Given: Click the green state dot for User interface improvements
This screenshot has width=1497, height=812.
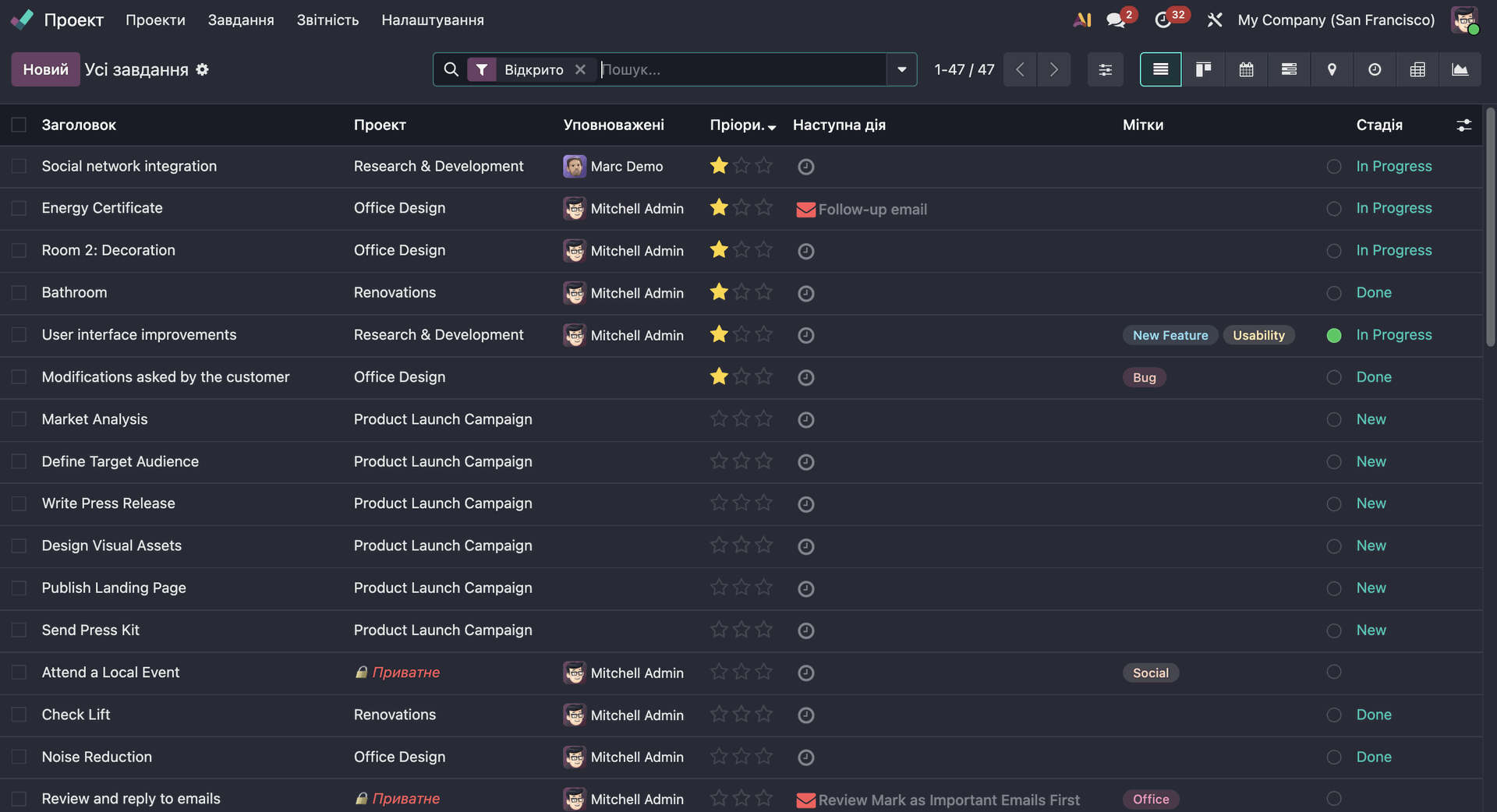Looking at the screenshot, I should click(1334, 335).
